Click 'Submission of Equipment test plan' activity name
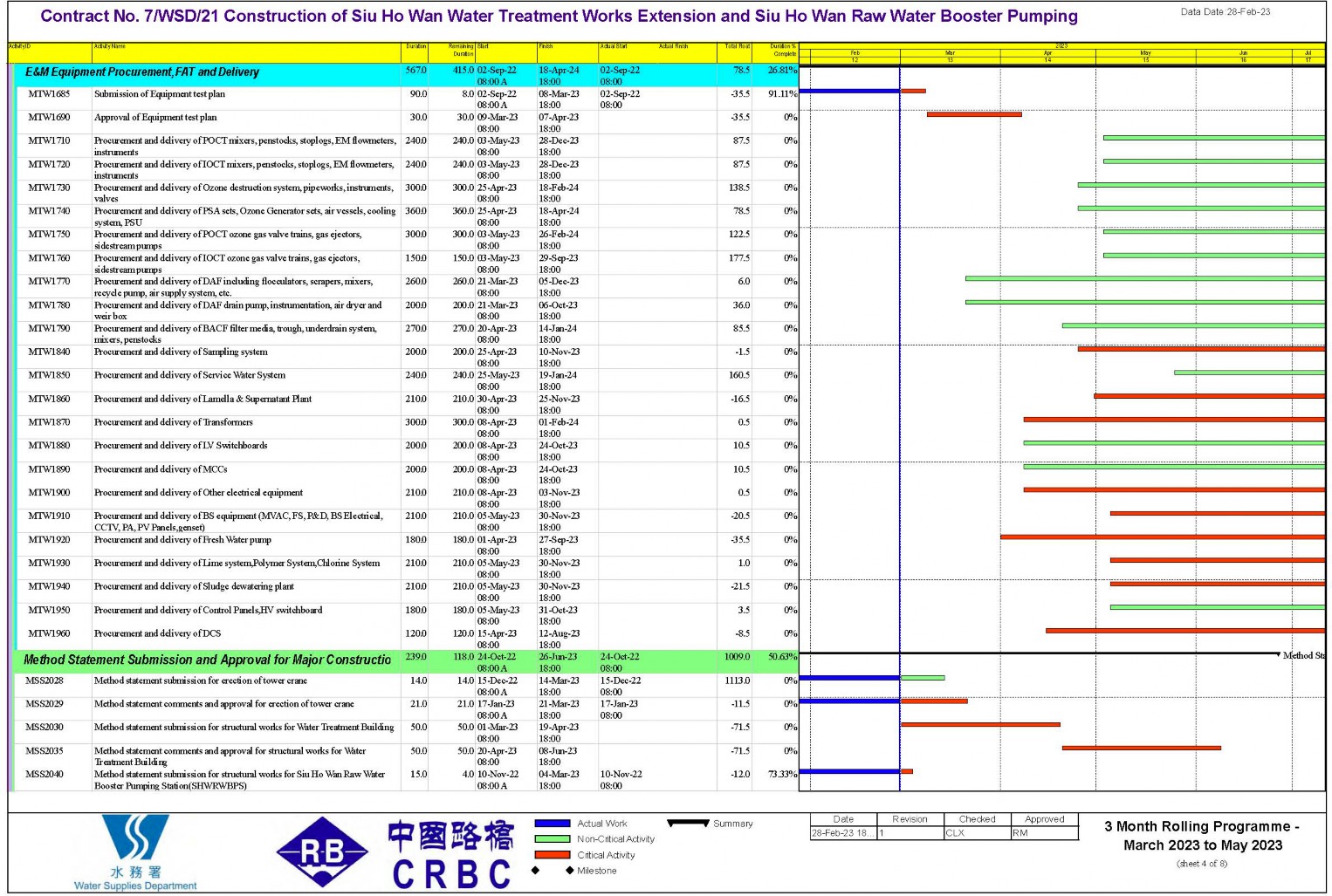The width and height of the screenshot is (1332, 896). [x=160, y=94]
